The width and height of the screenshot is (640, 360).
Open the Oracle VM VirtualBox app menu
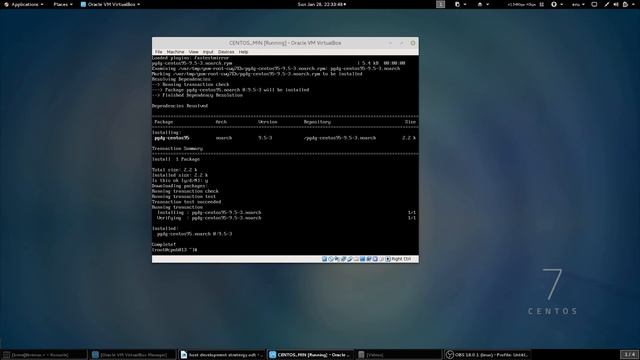click(111, 4)
